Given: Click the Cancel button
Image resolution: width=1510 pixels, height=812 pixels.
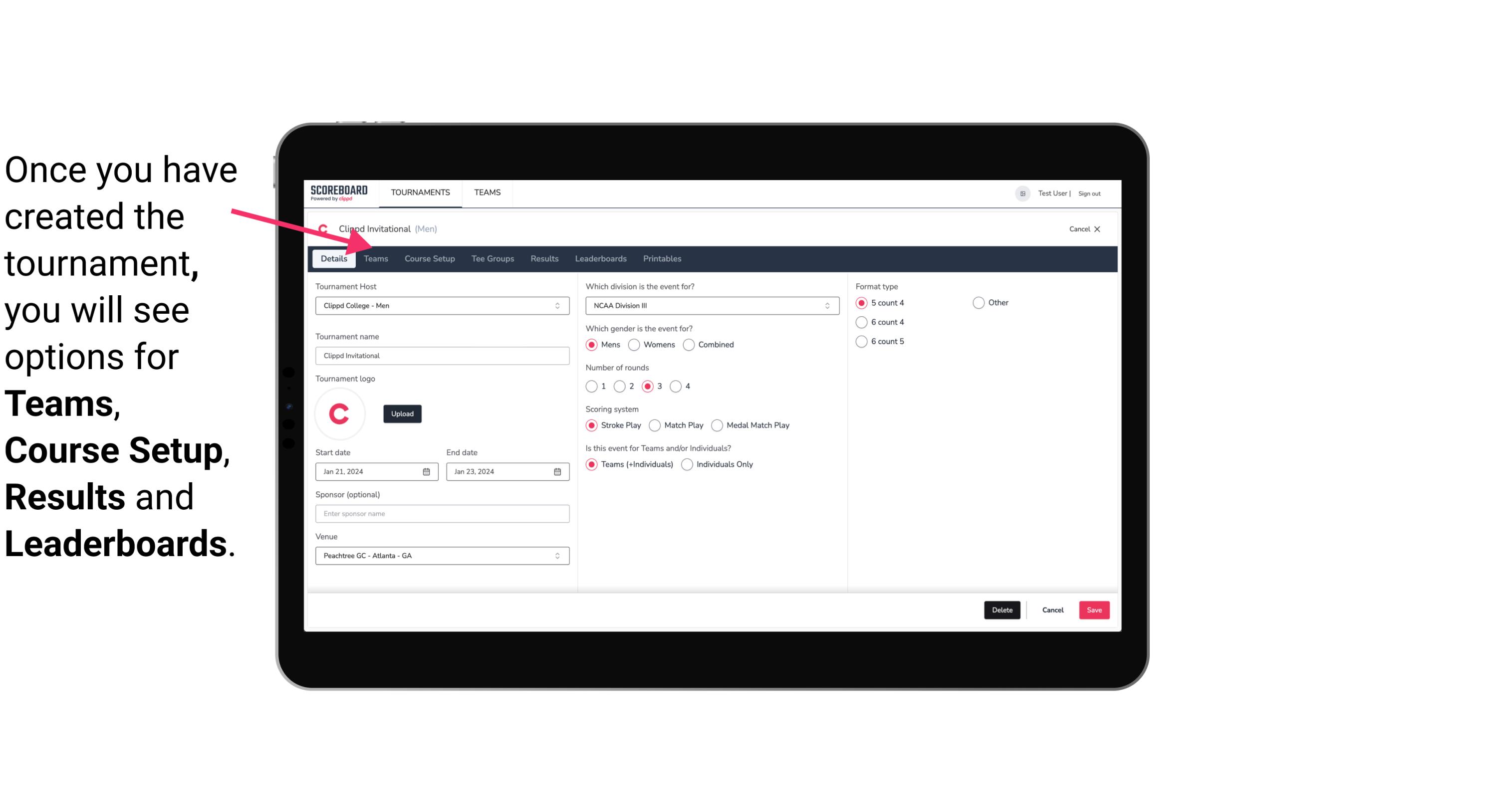Looking at the screenshot, I should pos(1053,610).
